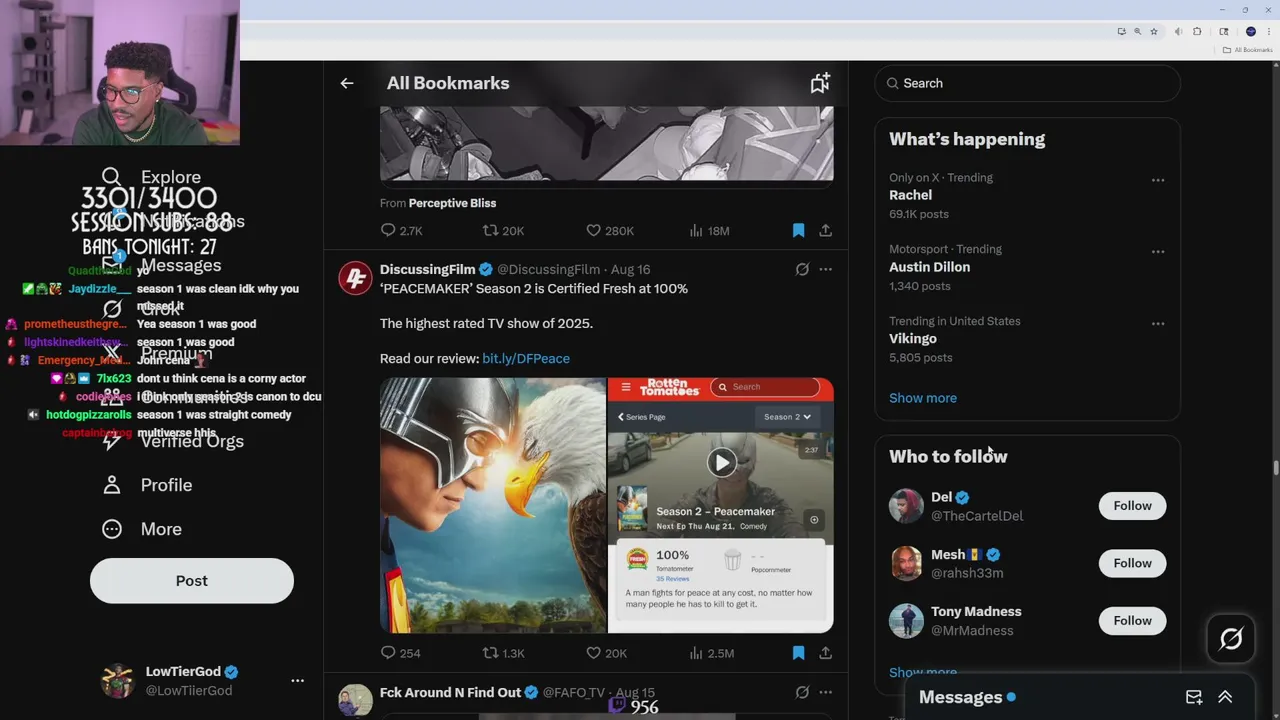View analytics on the 18M views post
This screenshot has height=720, width=1280.
click(x=709, y=231)
